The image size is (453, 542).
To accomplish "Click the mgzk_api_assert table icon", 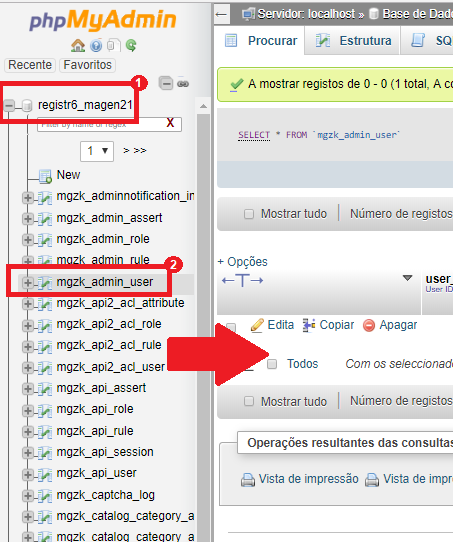I will point(45,389).
